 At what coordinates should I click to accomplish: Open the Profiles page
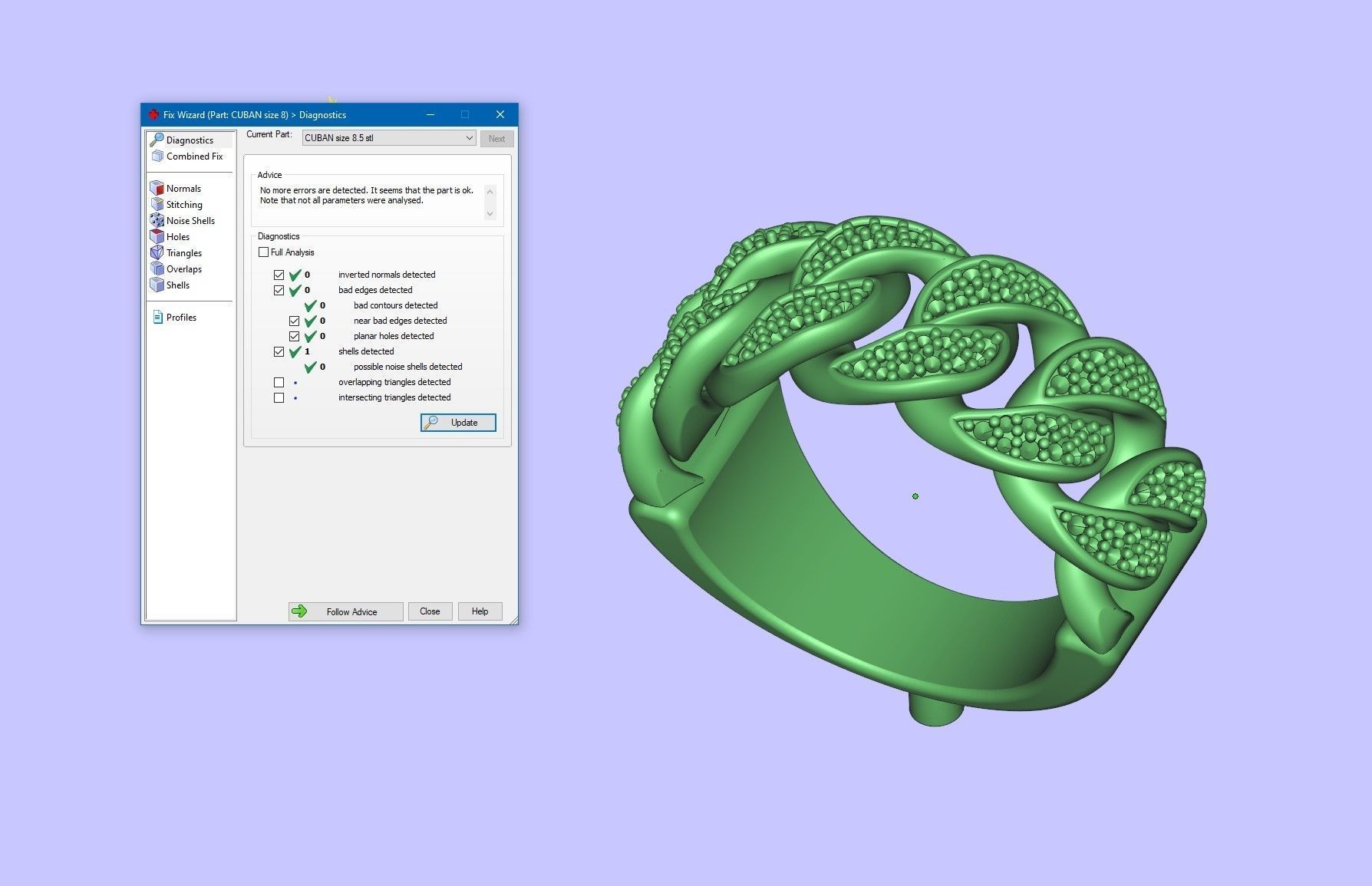181,318
